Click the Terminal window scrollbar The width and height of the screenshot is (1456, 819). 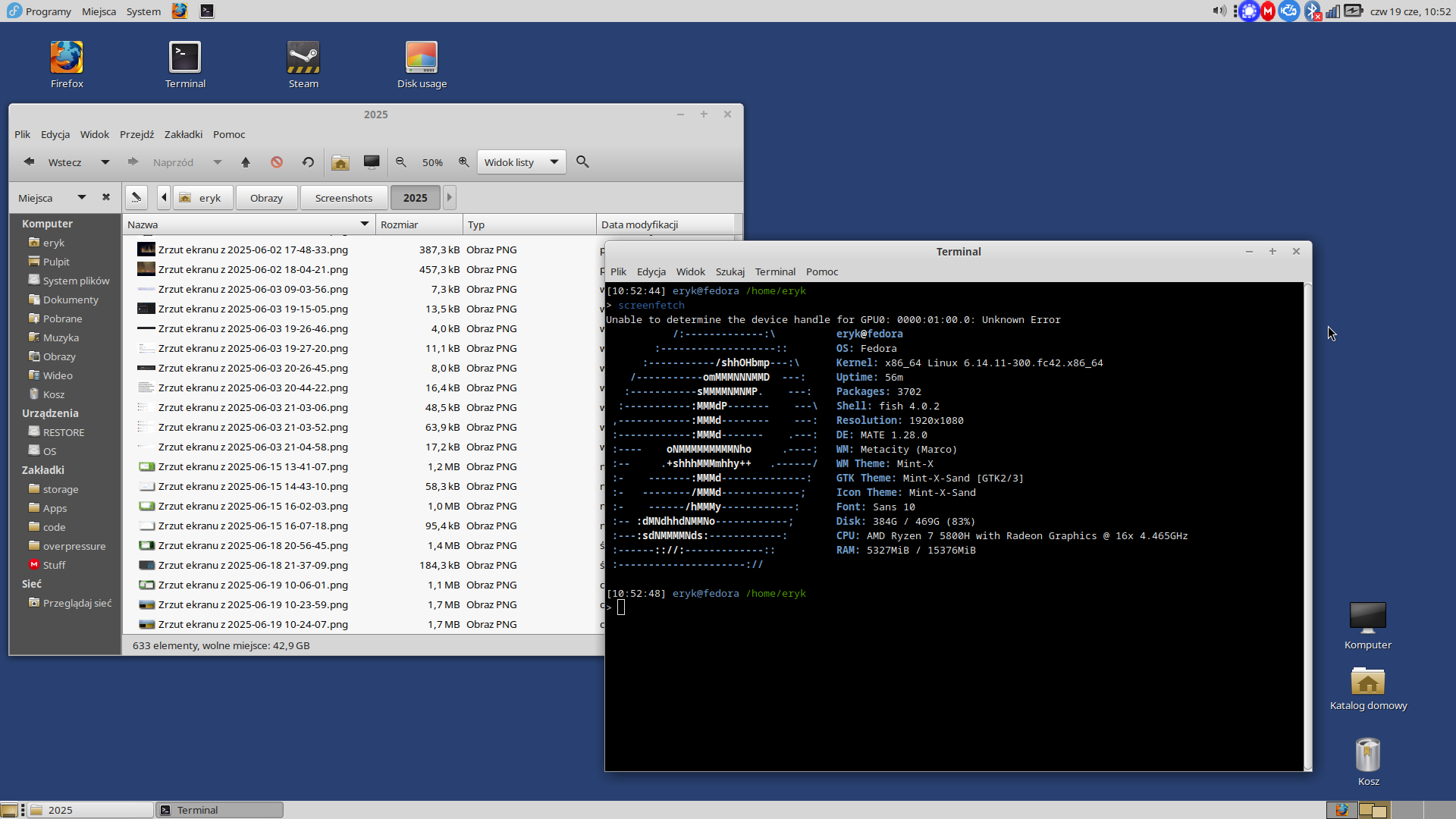click(1307, 526)
